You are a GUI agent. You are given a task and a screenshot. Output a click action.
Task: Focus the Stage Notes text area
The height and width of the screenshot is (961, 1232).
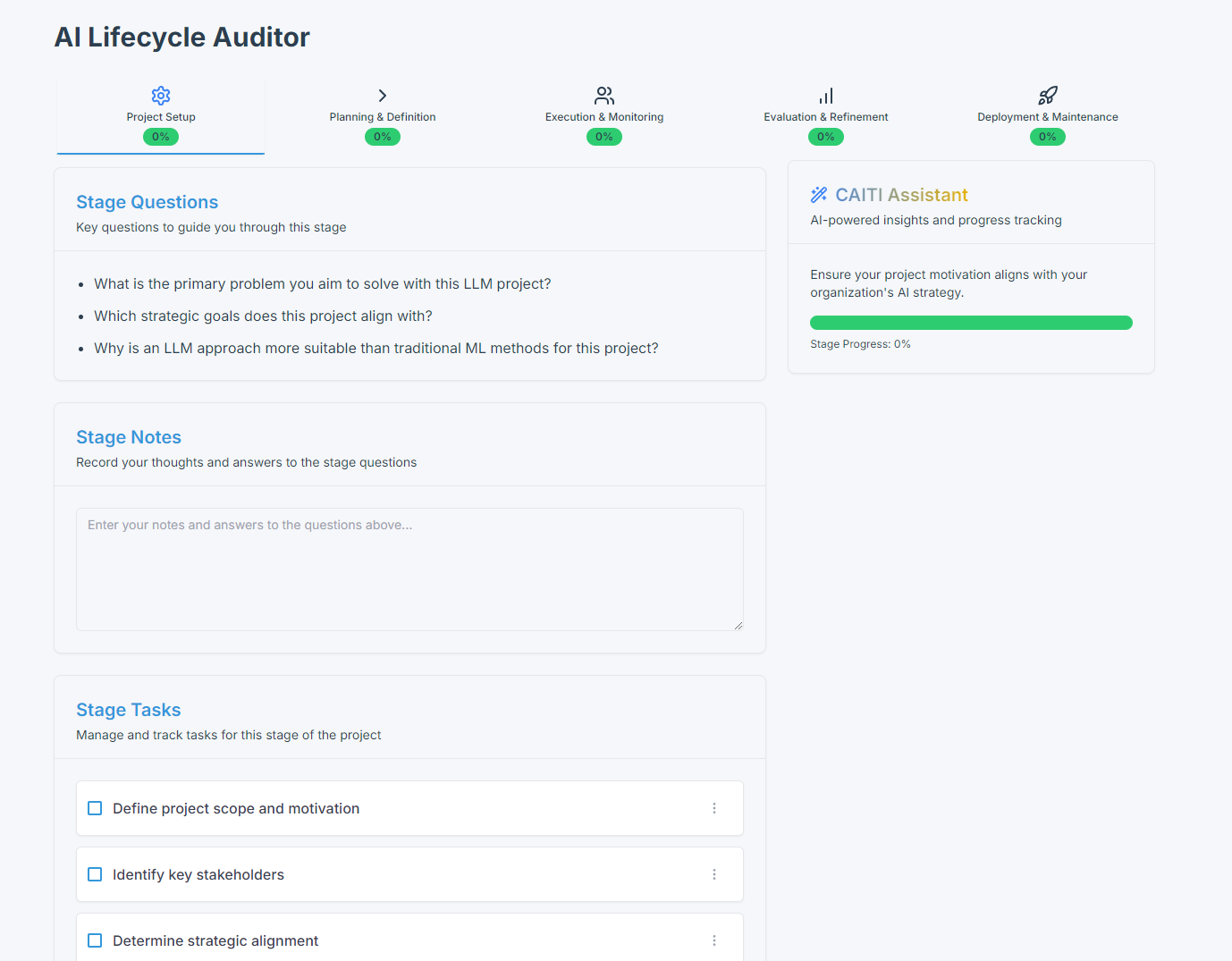pos(409,569)
